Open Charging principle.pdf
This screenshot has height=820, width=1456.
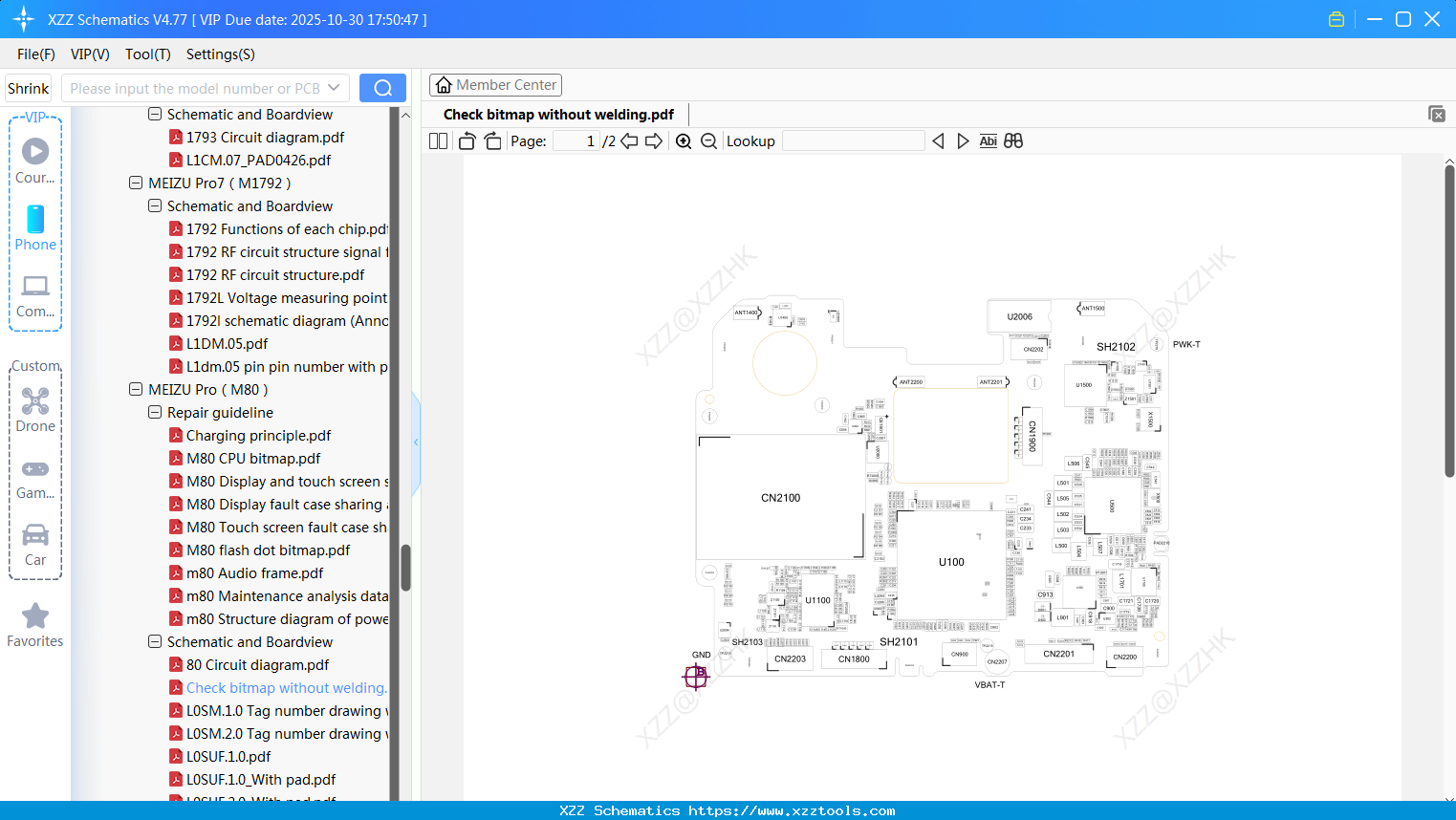258,435
